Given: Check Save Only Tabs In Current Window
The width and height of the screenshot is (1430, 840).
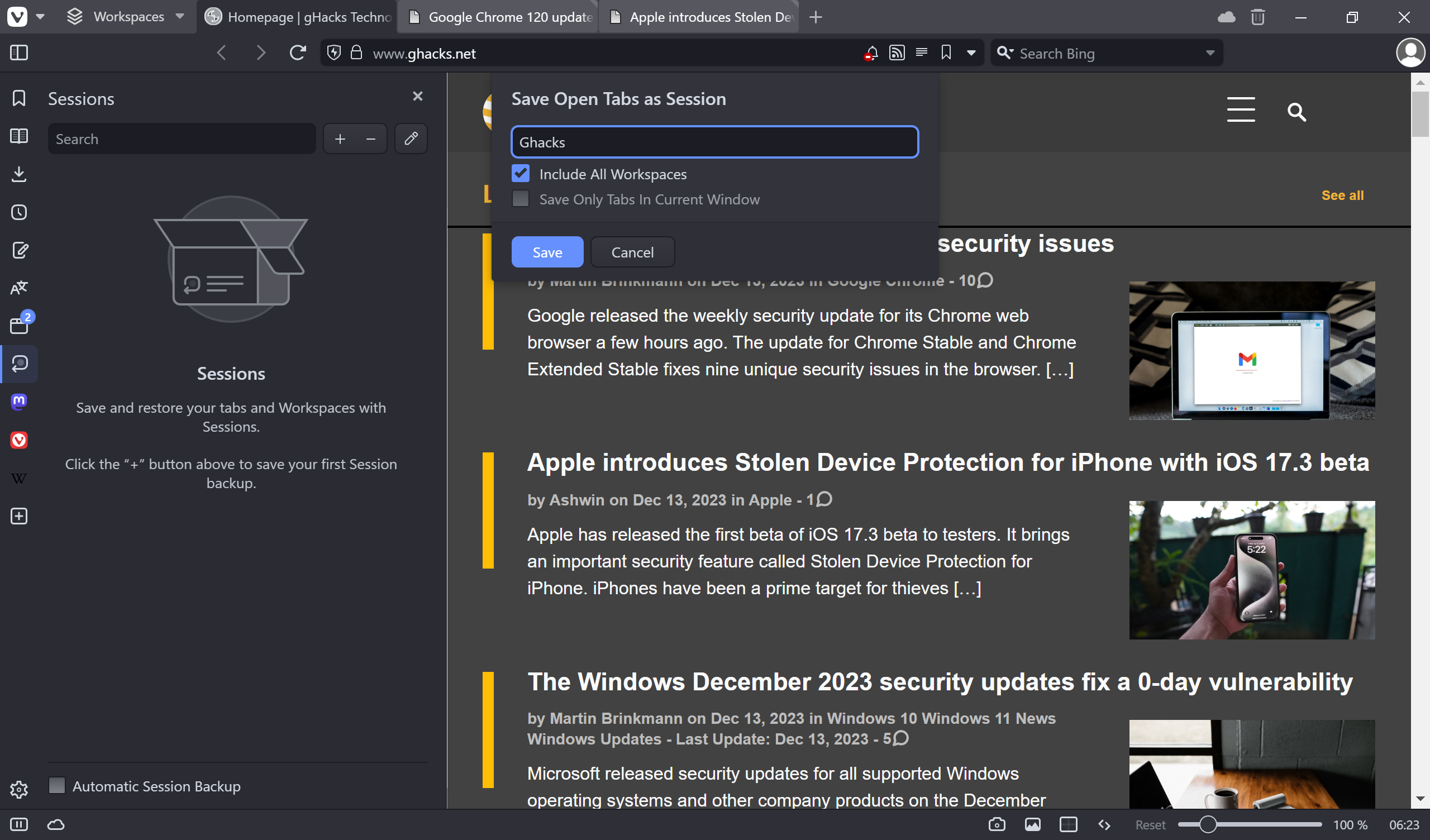Looking at the screenshot, I should tap(521, 199).
